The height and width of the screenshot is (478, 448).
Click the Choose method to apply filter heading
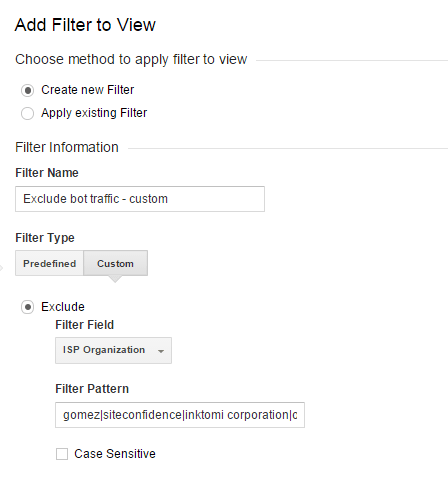pyautogui.click(x=131, y=60)
